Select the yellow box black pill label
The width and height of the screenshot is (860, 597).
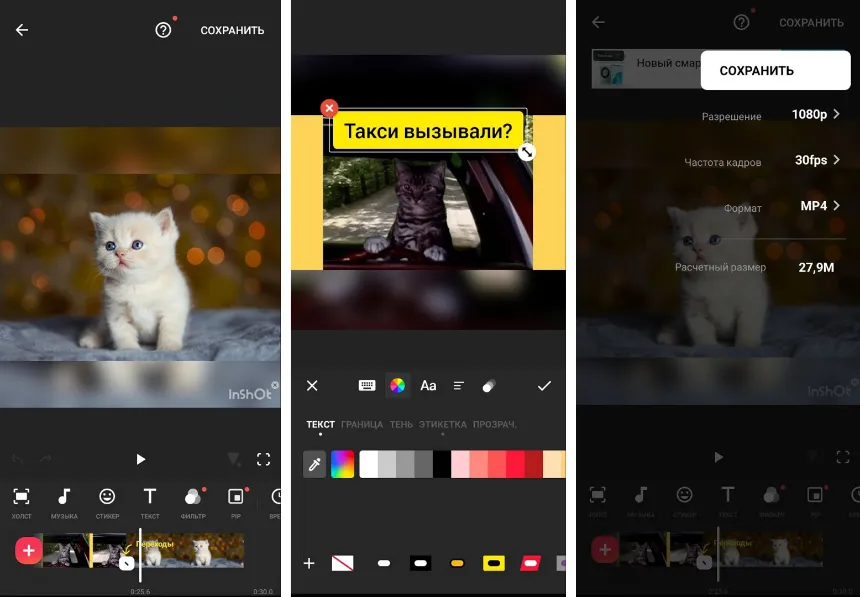494,563
